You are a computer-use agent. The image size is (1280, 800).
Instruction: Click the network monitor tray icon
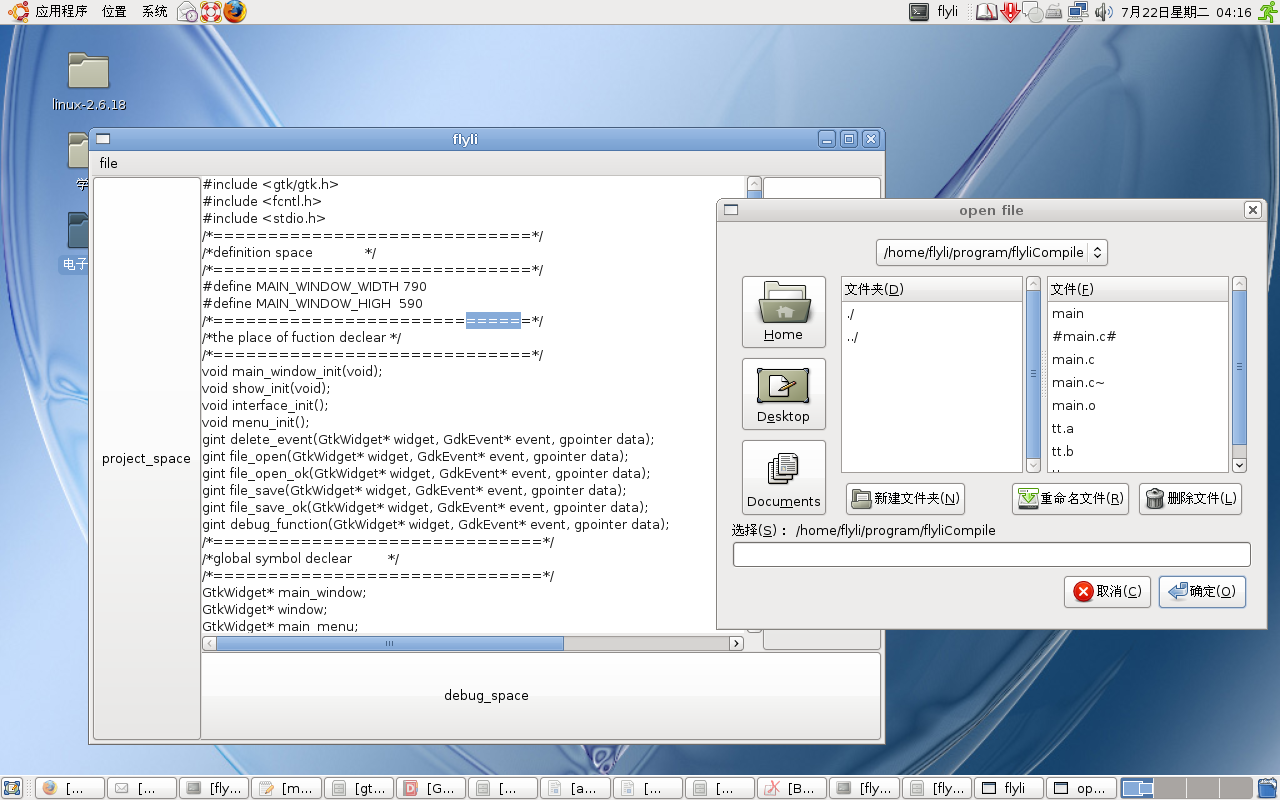pos(1078,12)
